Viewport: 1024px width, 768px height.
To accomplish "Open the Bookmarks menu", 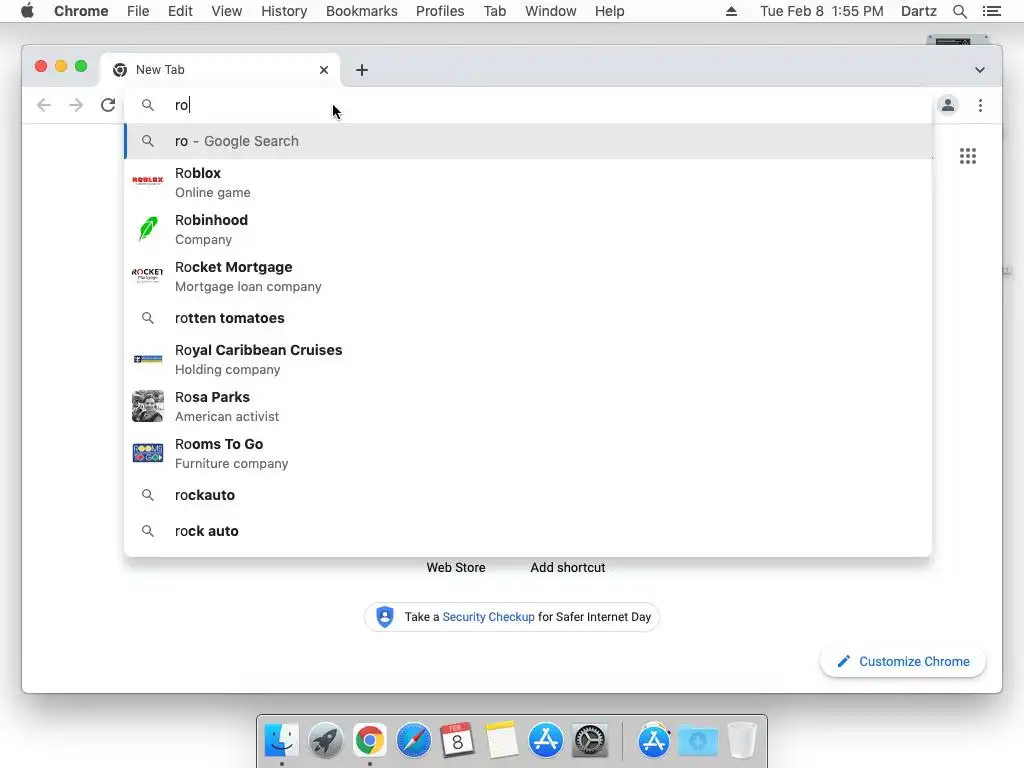I will (x=362, y=11).
